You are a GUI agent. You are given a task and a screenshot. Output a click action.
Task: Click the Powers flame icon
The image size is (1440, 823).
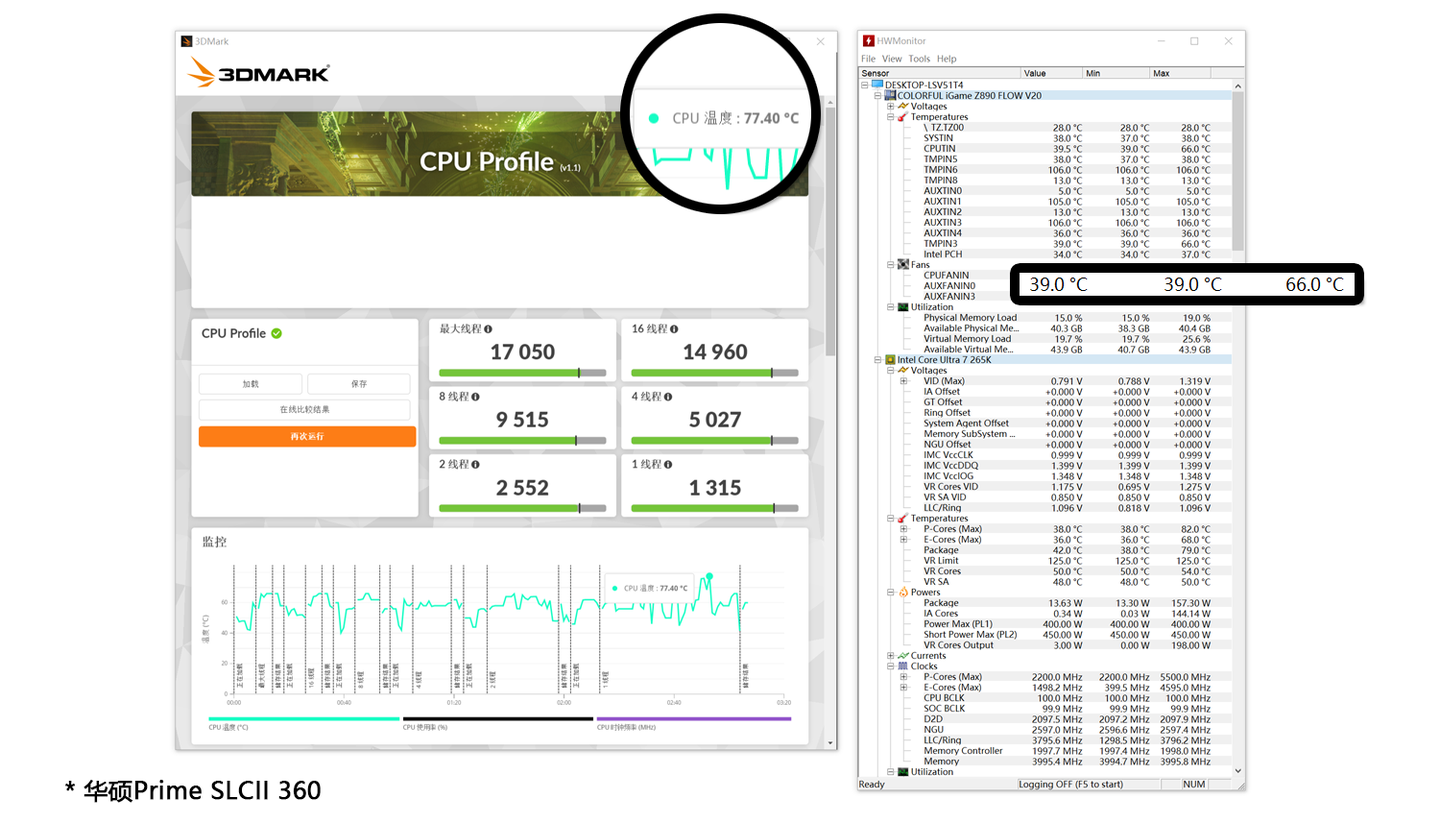tap(903, 592)
